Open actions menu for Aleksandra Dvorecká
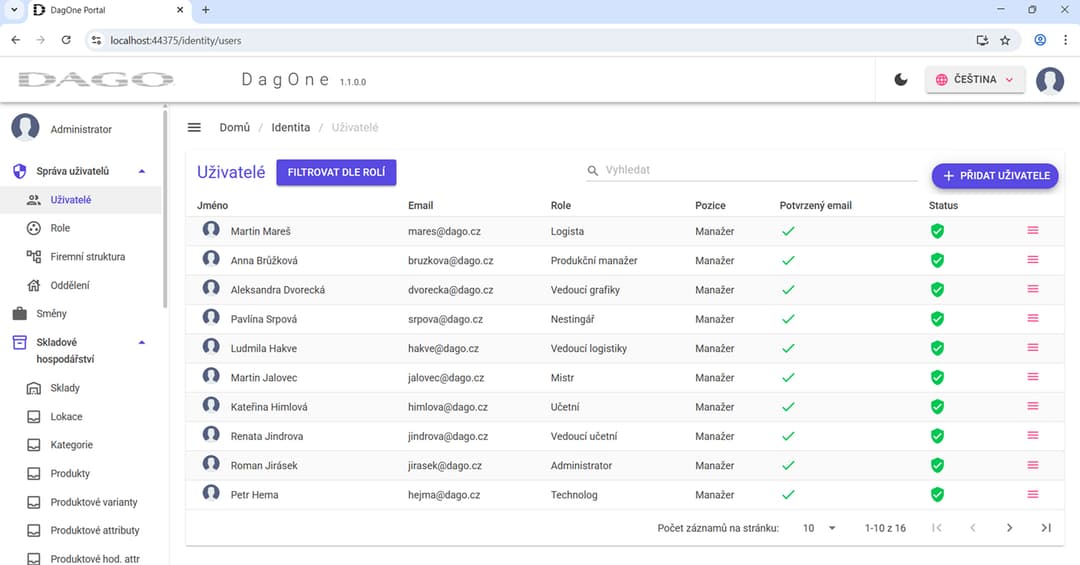This screenshot has width=1080, height=565. [x=1032, y=289]
